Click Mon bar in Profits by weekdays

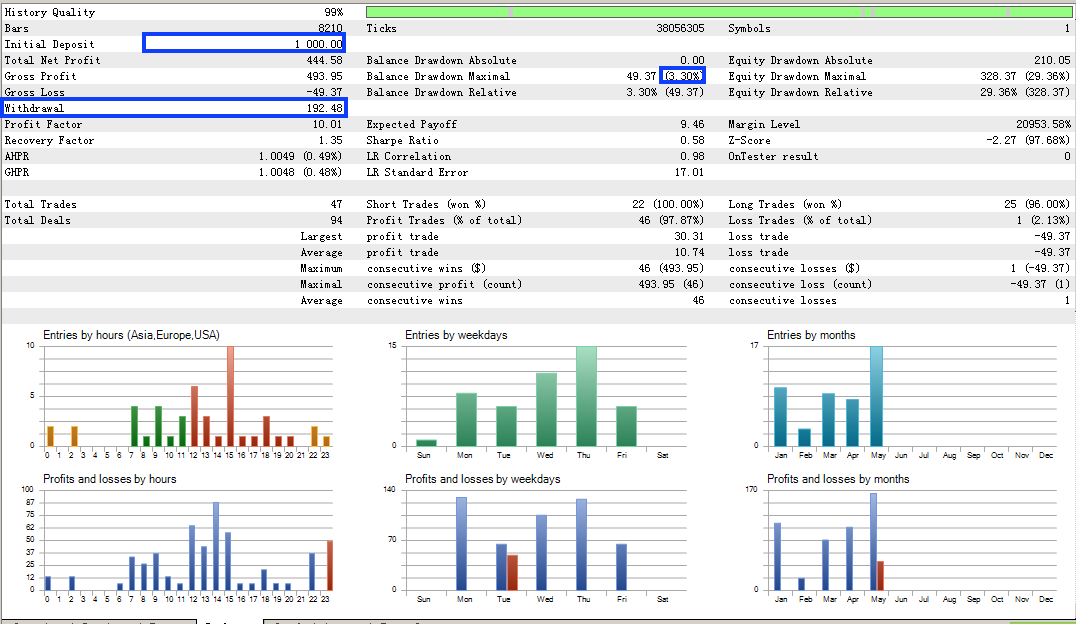(x=462, y=543)
